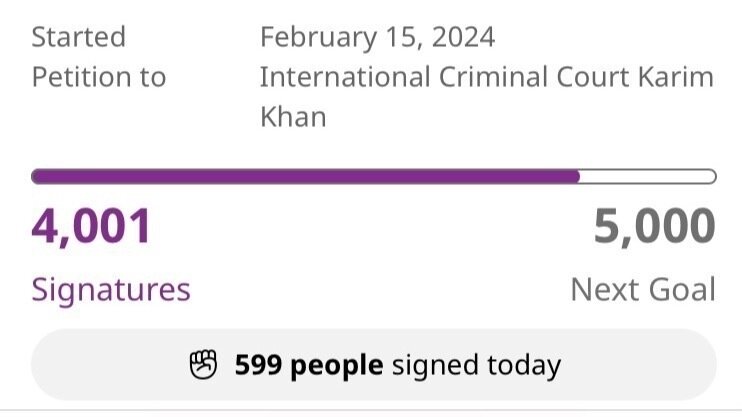The image size is (742, 417).
Task: Click the Petition to label
Action: (x=99, y=77)
